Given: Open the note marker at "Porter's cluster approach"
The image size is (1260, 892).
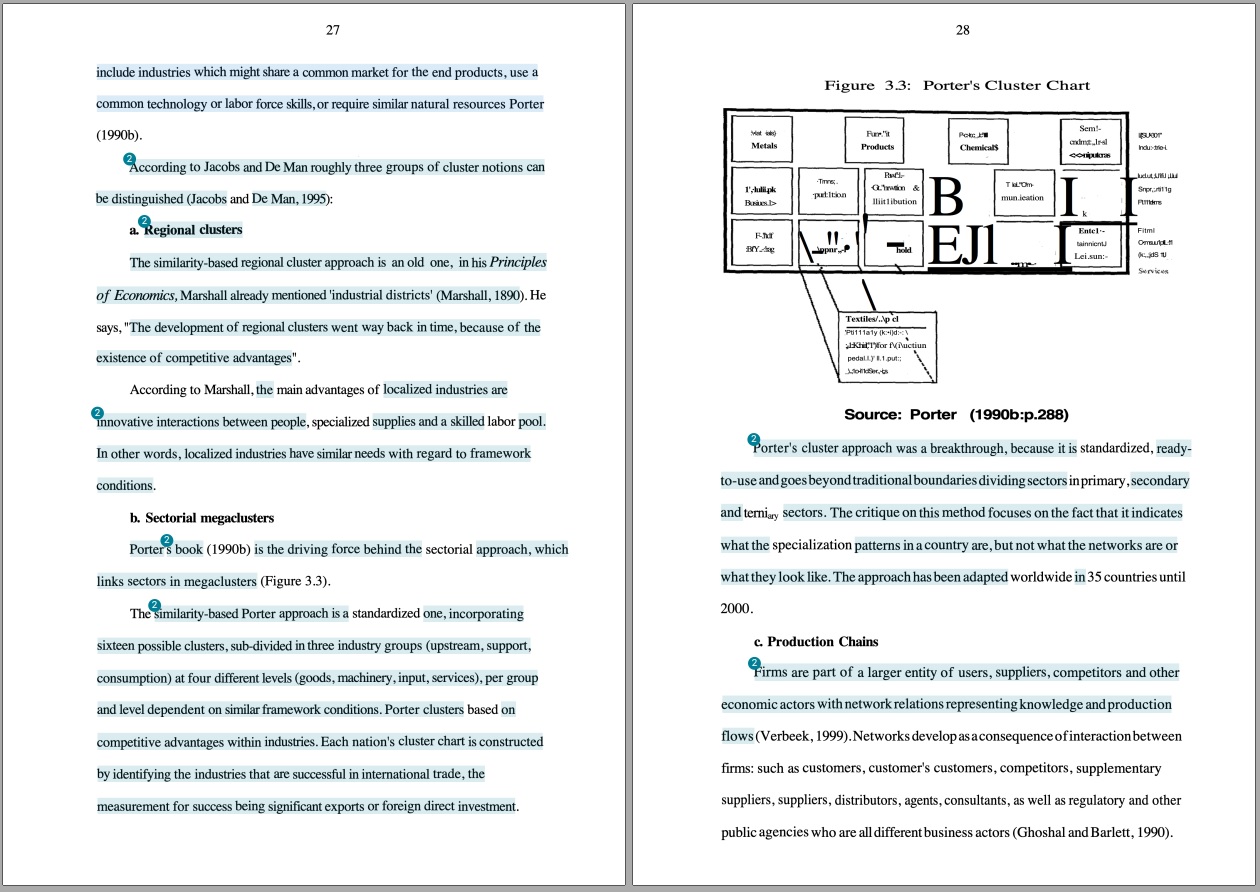Looking at the screenshot, I should tap(754, 440).
